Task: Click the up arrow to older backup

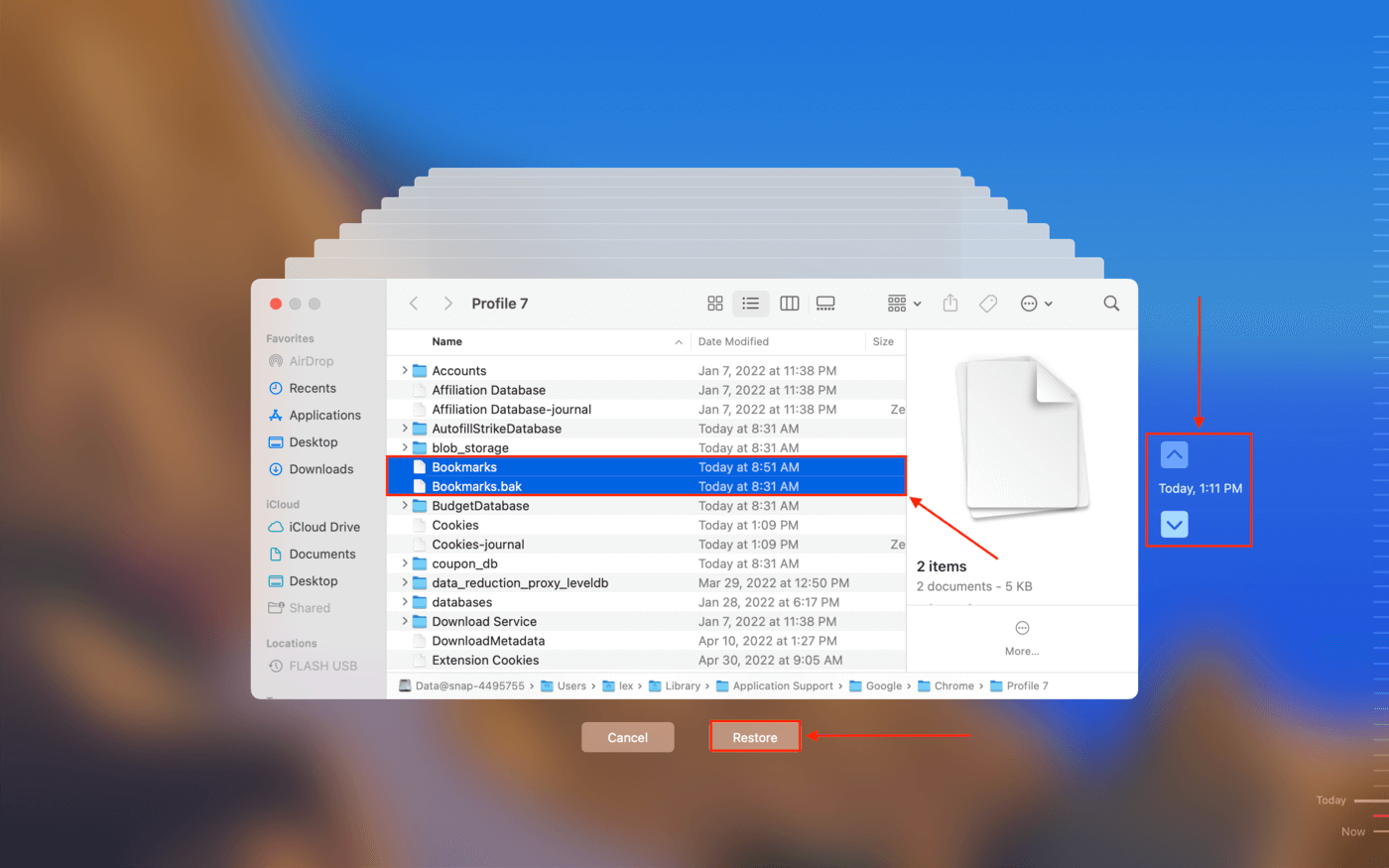Action: point(1174,454)
